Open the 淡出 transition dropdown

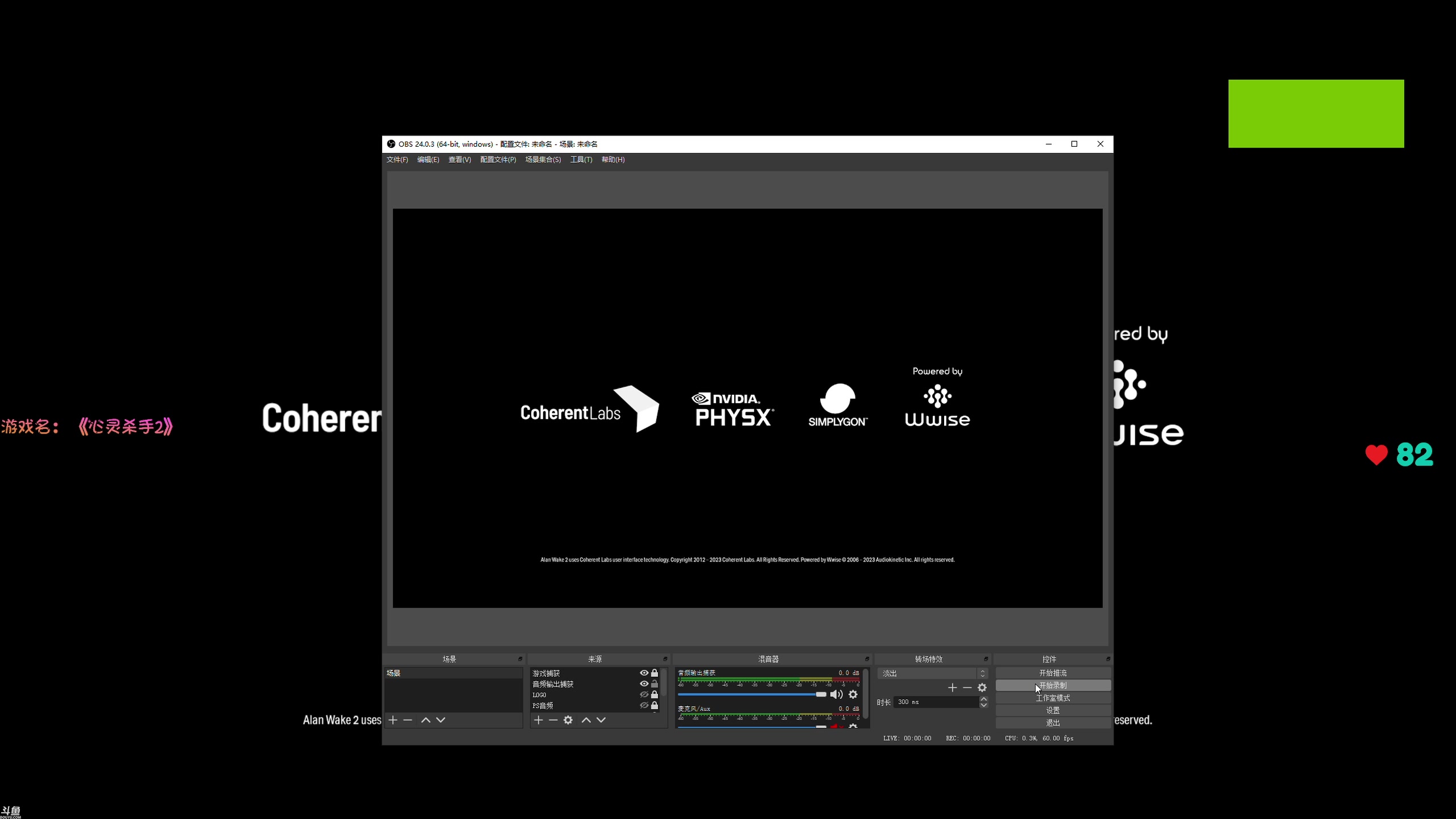point(932,673)
